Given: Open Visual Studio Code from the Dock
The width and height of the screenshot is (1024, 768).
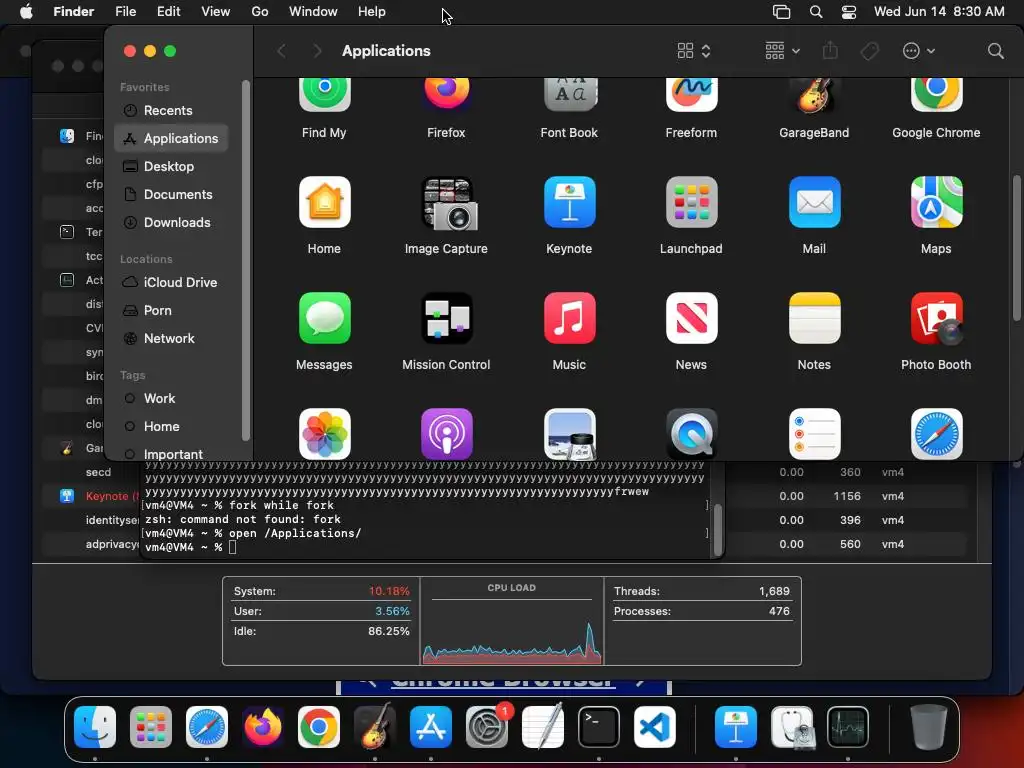Looking at the screenshot, I should tap(655, 727).
